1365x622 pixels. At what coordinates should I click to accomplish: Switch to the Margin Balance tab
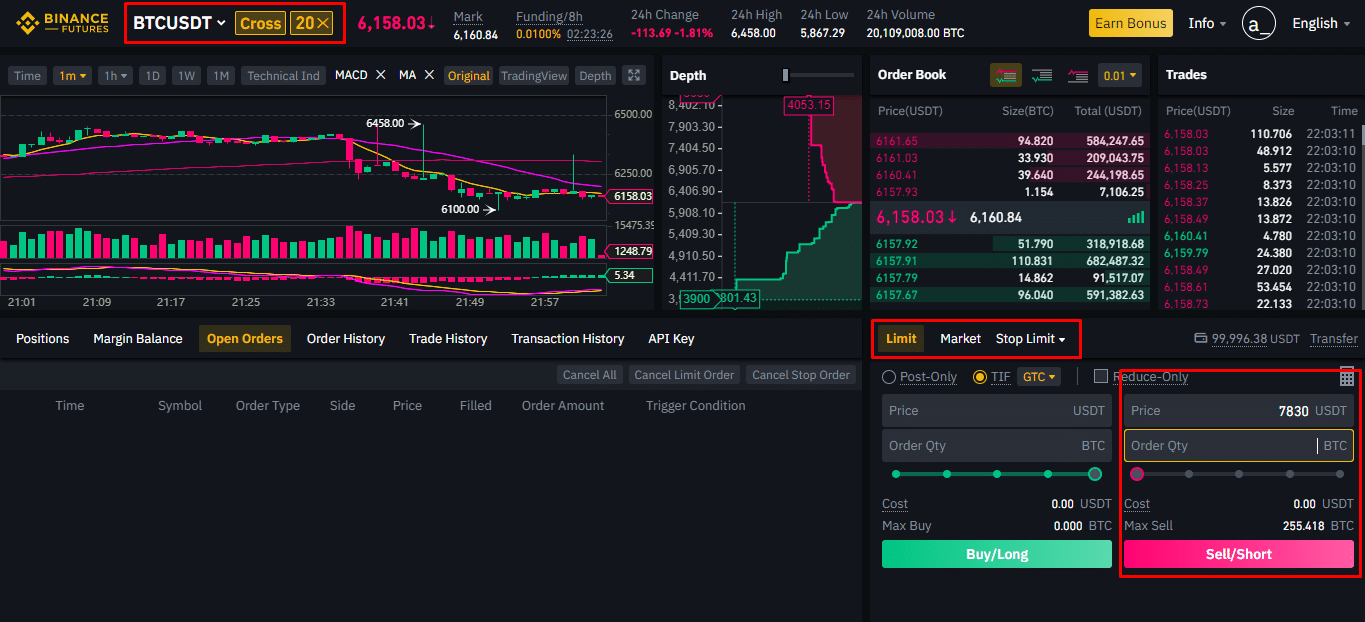pos(138,339)
